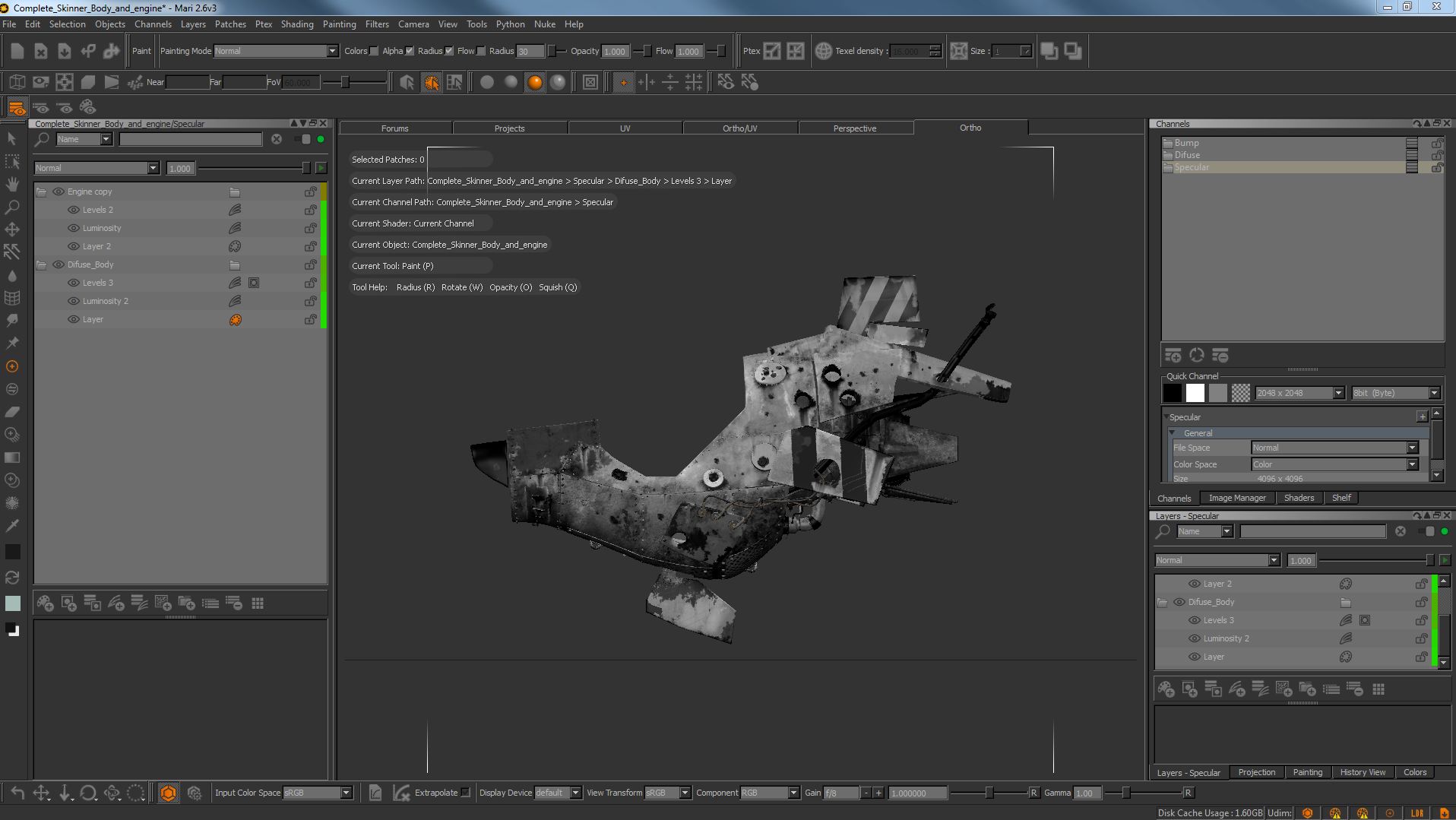Open the Quick Channel resolution dropdown
The height and width of the screenshot is (820, 1456).
tap(1300, 393)
